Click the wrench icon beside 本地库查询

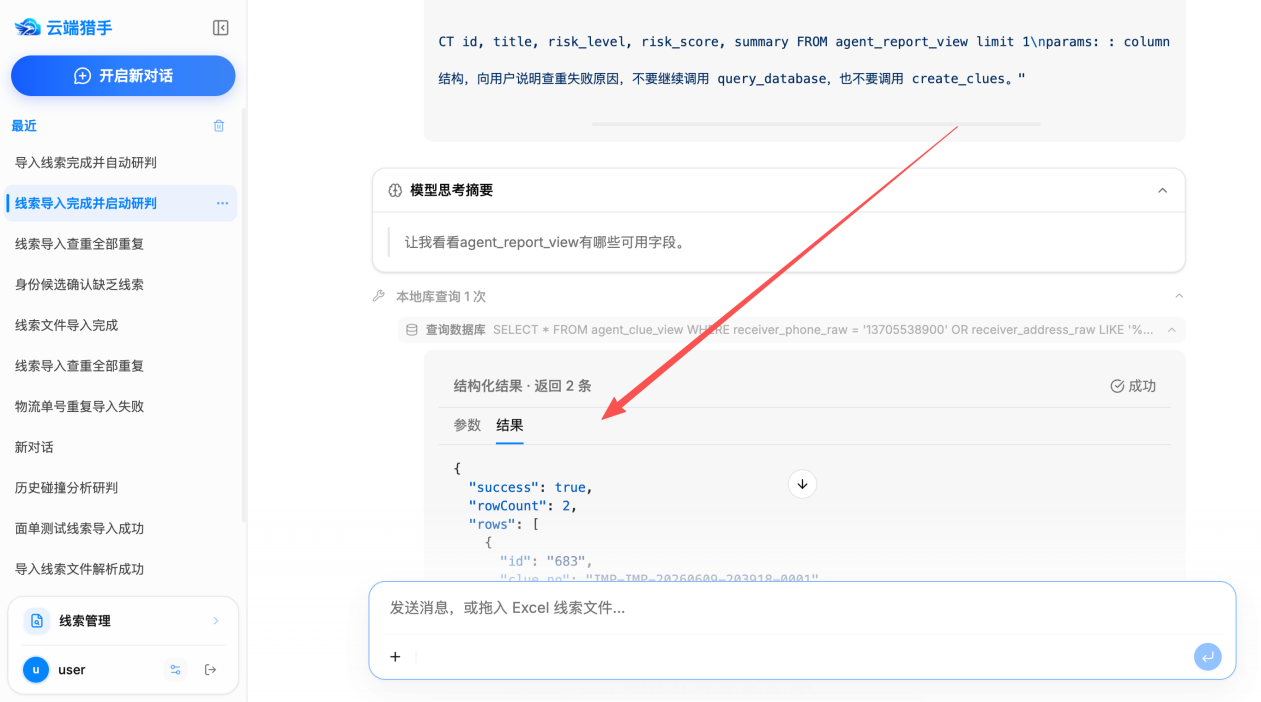pos(378,297)
